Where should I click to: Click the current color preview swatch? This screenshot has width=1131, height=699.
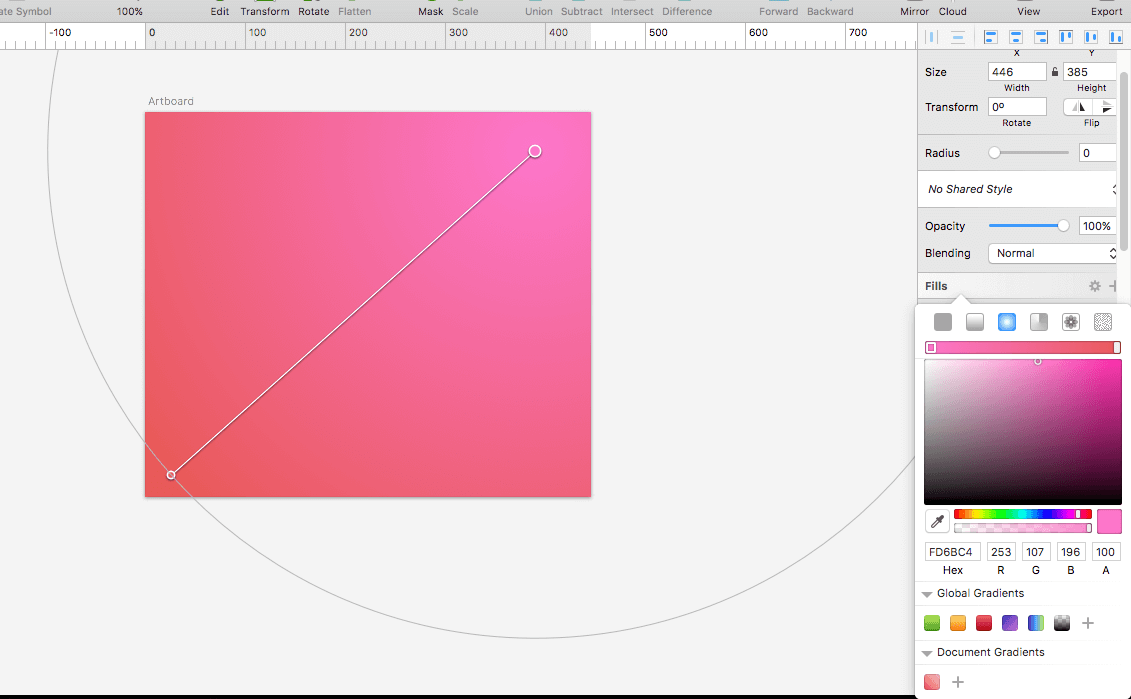(x=1109, y=521)
